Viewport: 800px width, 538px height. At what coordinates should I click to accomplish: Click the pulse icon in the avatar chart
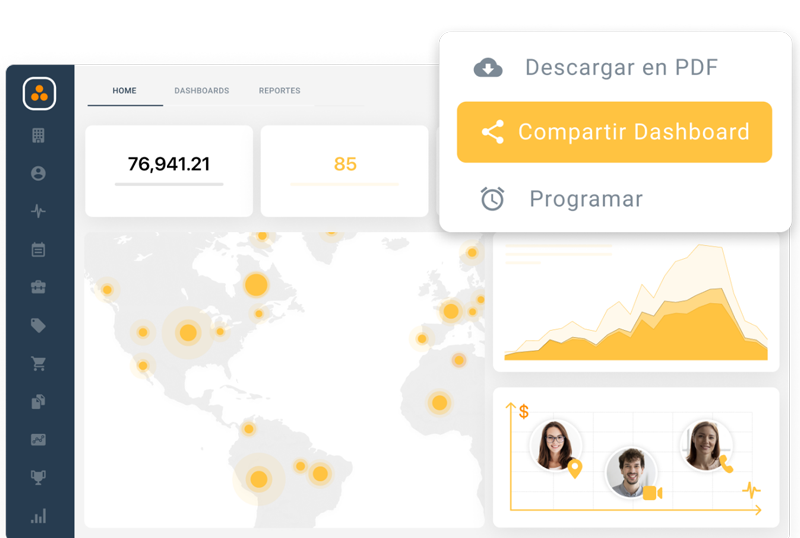click(x=751, y=491)
